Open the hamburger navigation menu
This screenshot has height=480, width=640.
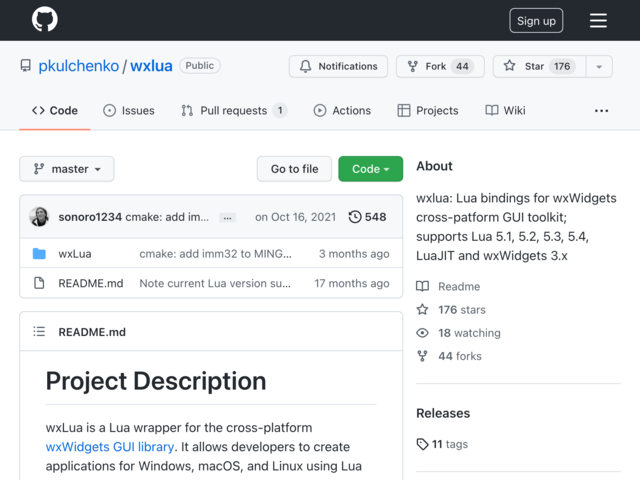[x=598, y=20]
